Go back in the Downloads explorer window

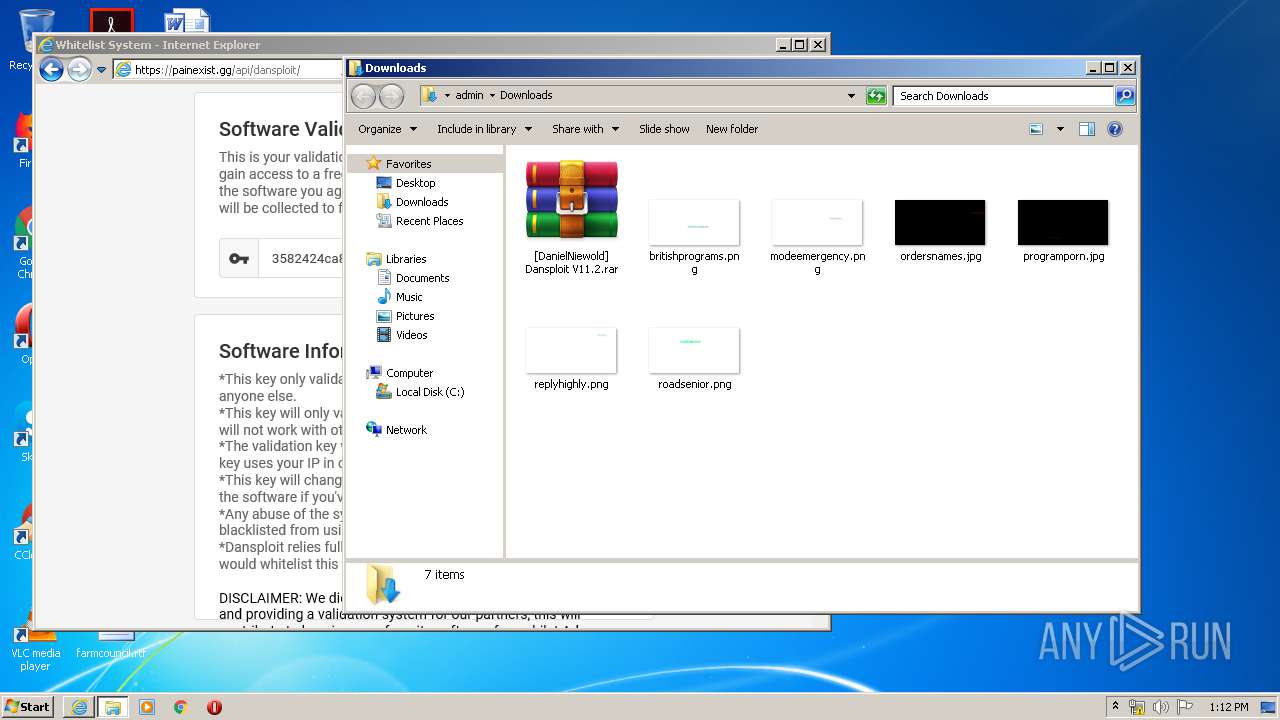[x=363, y=96]
